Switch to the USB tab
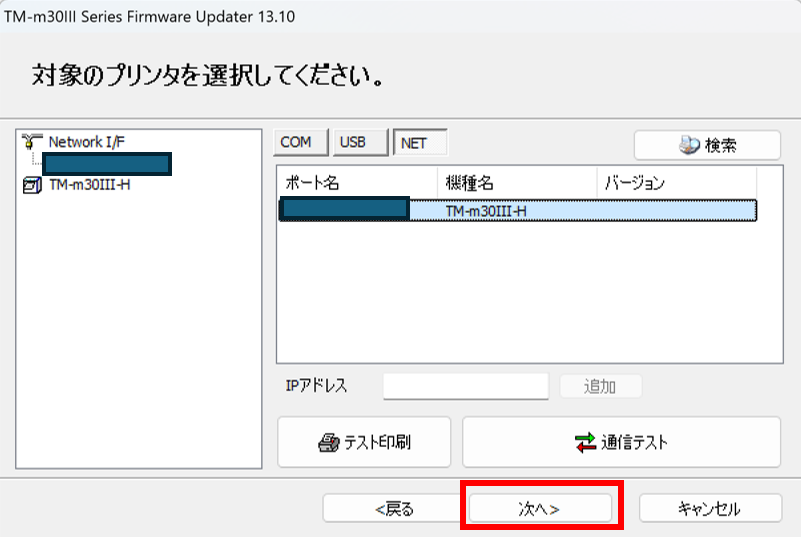Image resolution: width=801 pixels, height=537 pixels. [360, 142]
